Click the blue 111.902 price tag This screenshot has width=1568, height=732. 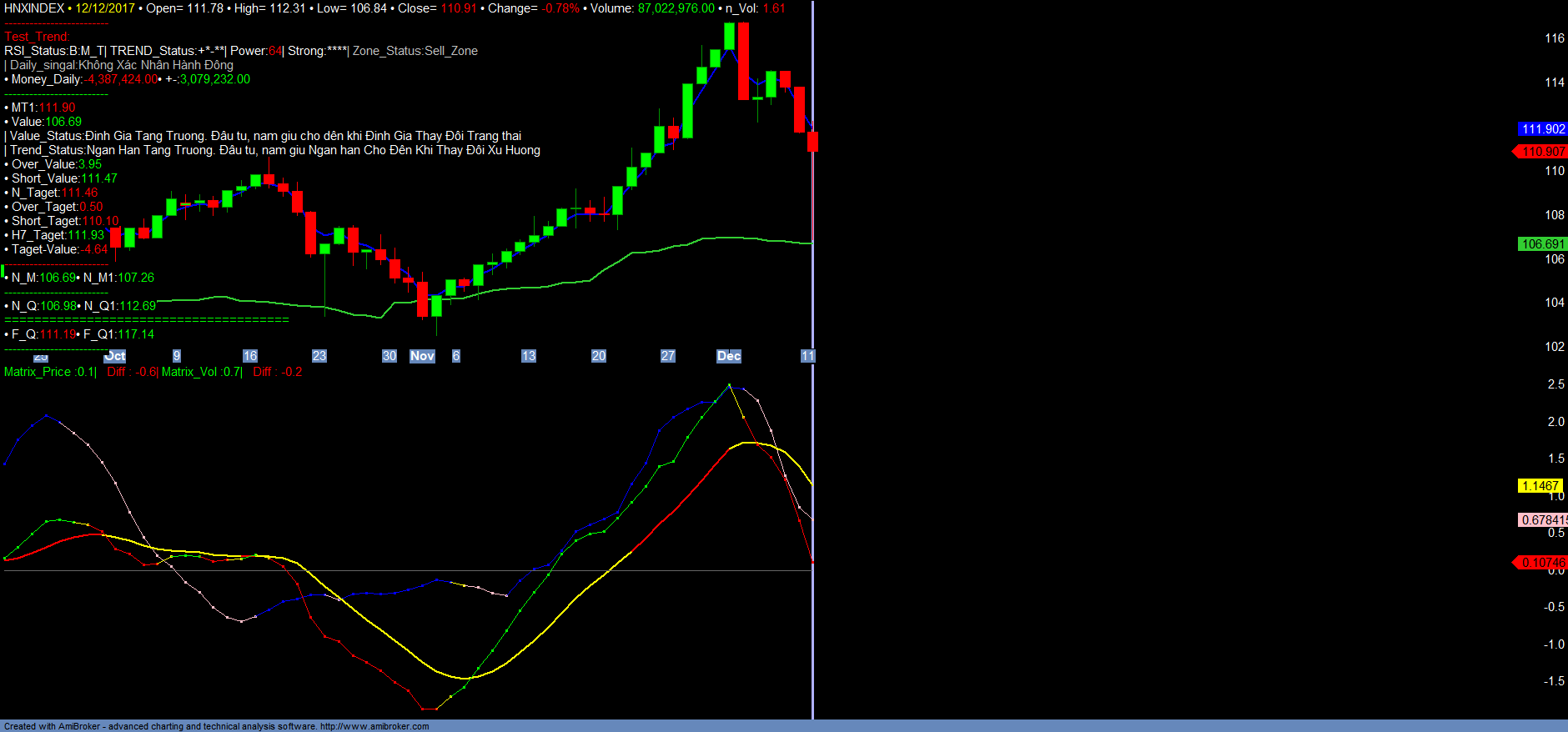tap(1542, 129)
